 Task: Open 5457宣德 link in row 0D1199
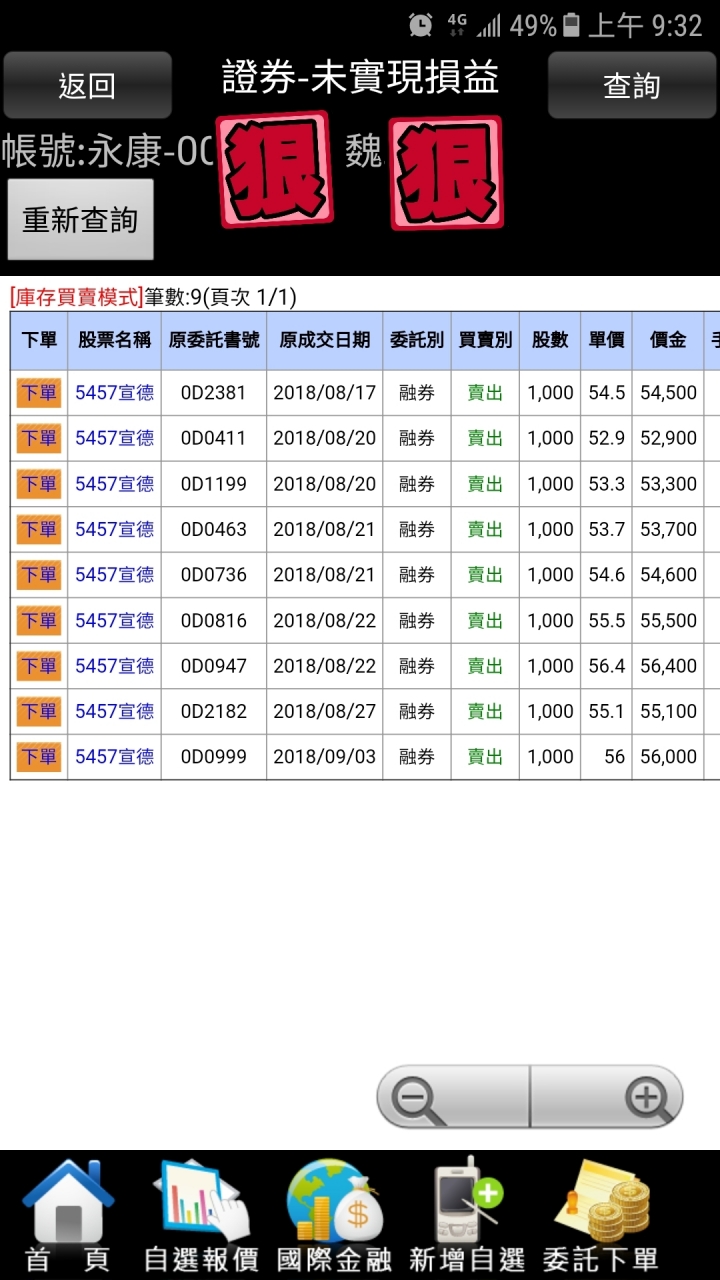click(115, 484)
